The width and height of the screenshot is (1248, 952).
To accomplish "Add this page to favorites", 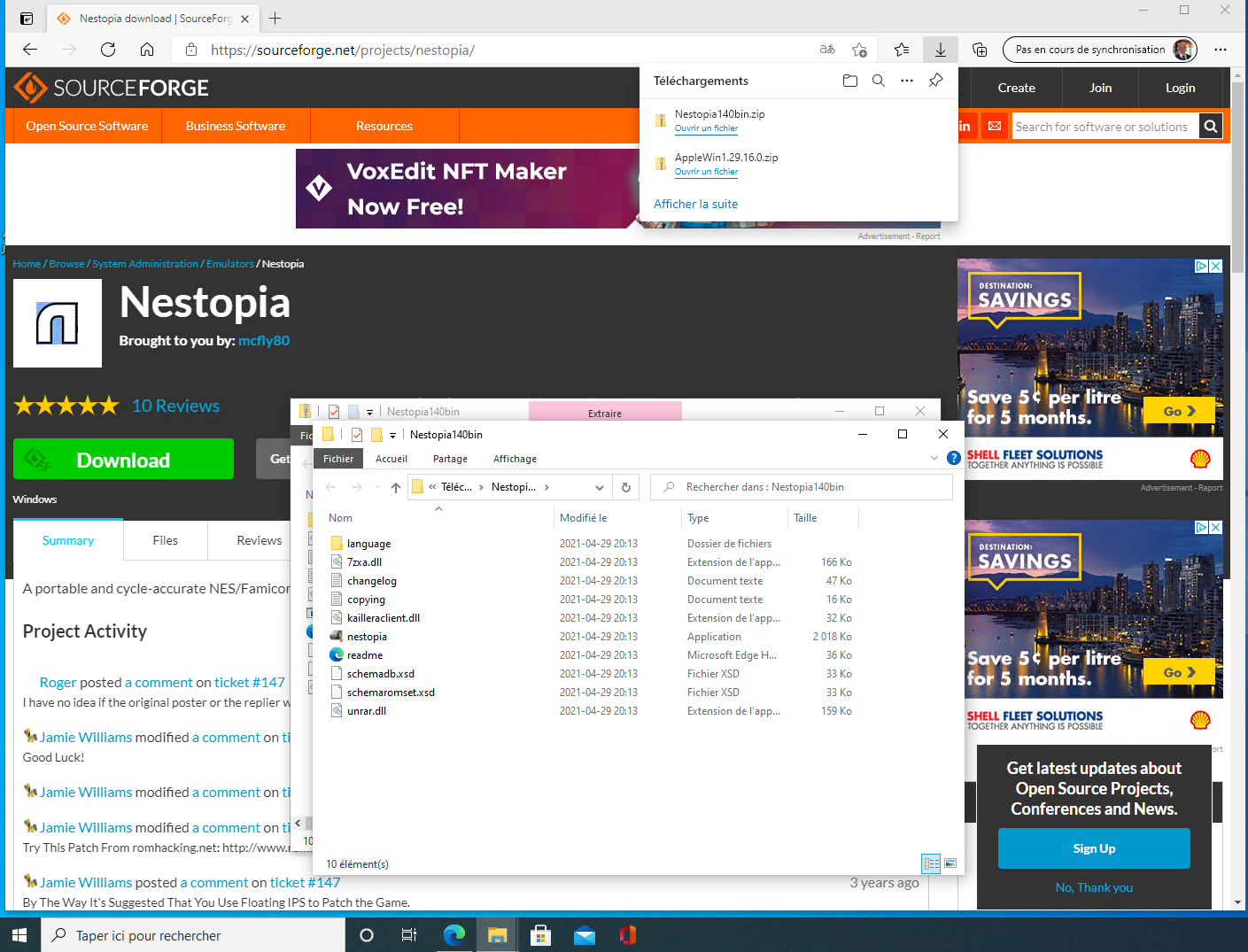I will click(859, 50).
